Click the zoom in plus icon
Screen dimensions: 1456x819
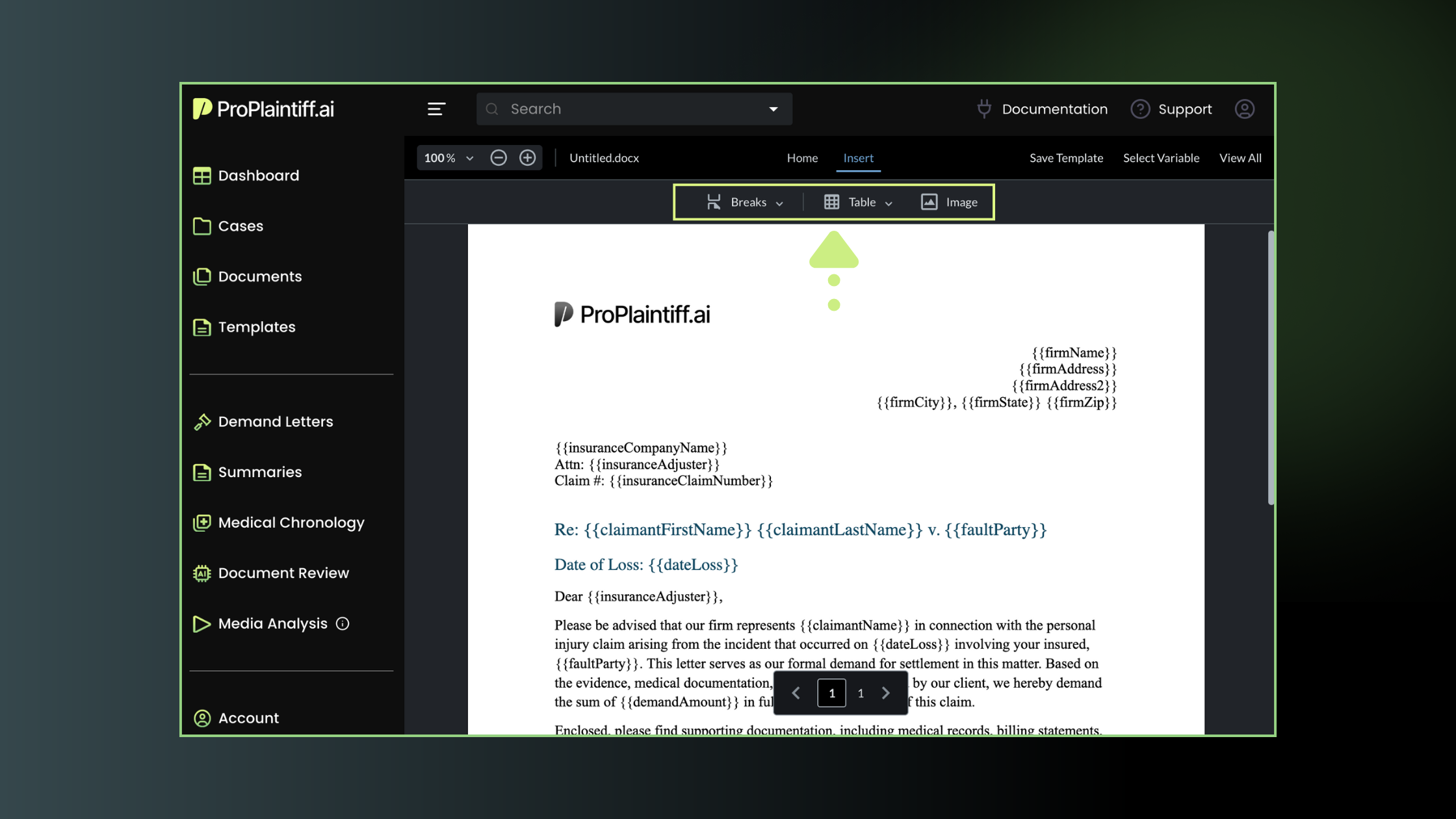click(x=528, y=158)
